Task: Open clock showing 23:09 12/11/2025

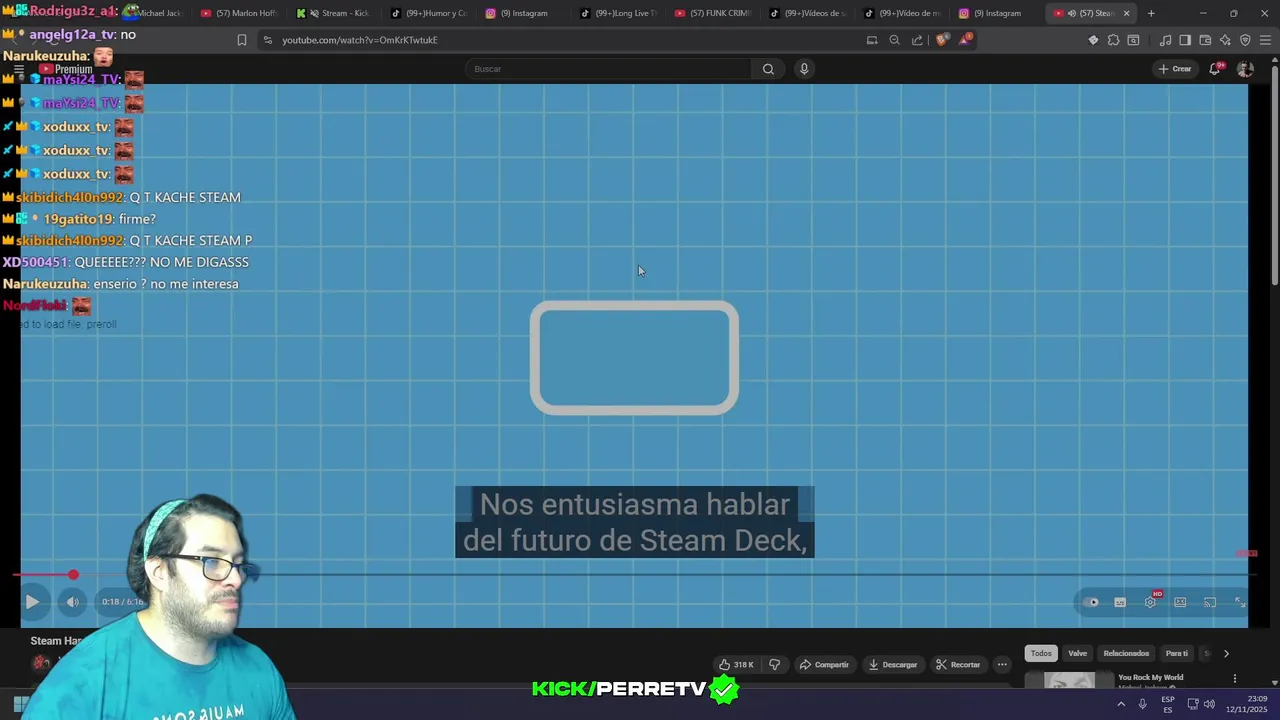Action: [x=1247, y=704]
